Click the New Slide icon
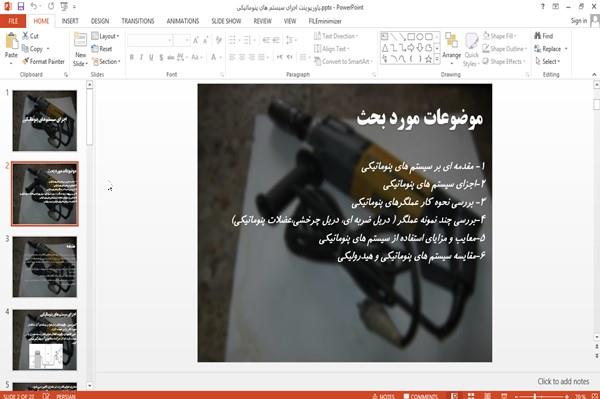Image resolution: width=600 pixels, height=399 pixels. (x=80, y=41)
